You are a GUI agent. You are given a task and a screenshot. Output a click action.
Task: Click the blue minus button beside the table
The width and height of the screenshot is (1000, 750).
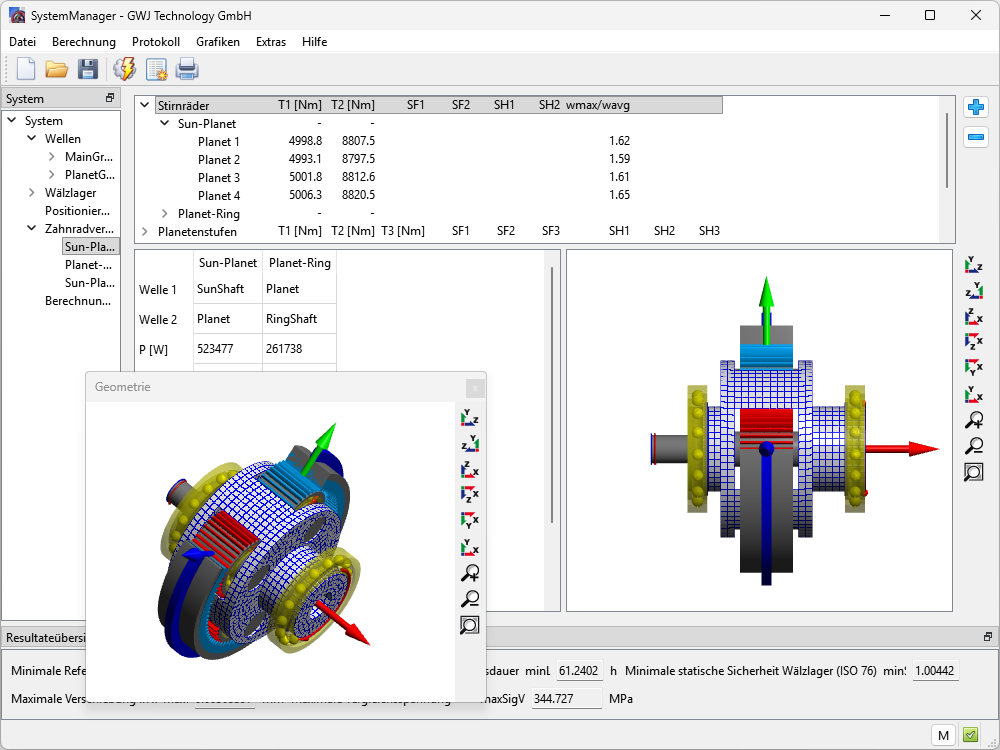975,137
